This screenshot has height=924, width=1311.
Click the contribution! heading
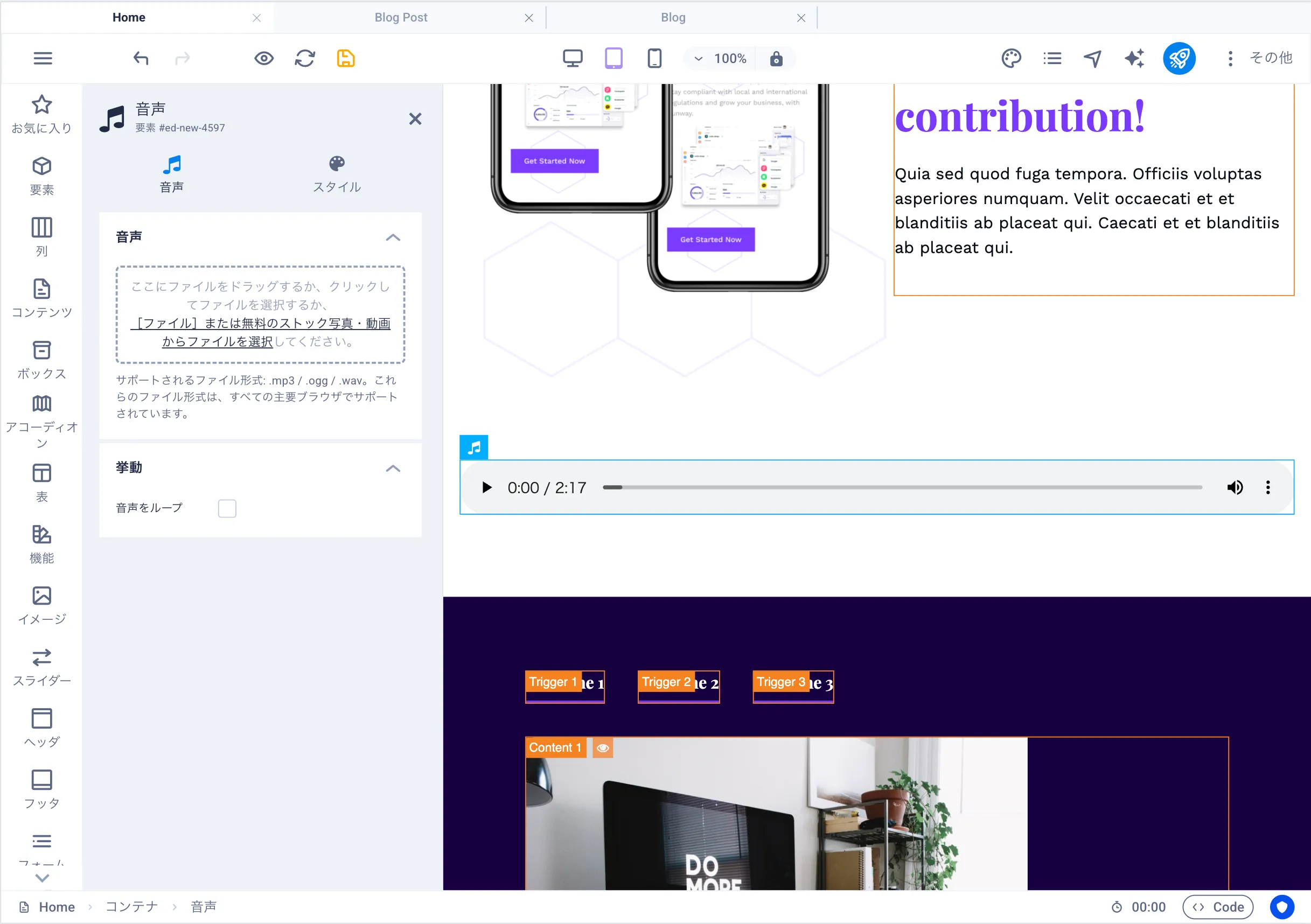pos(1020,116)
